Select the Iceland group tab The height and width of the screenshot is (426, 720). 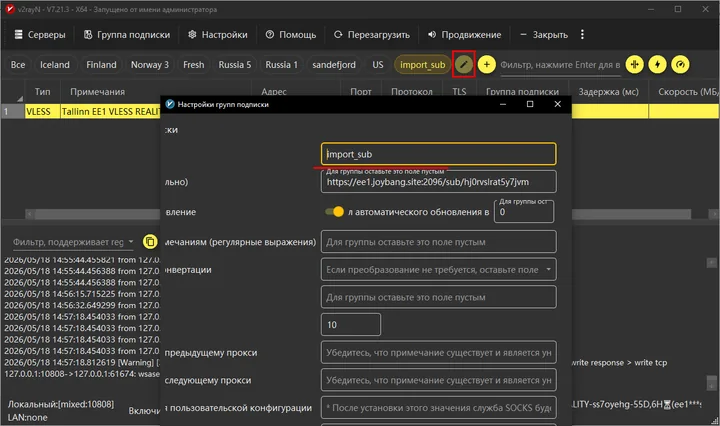click(x=55, y=65)
